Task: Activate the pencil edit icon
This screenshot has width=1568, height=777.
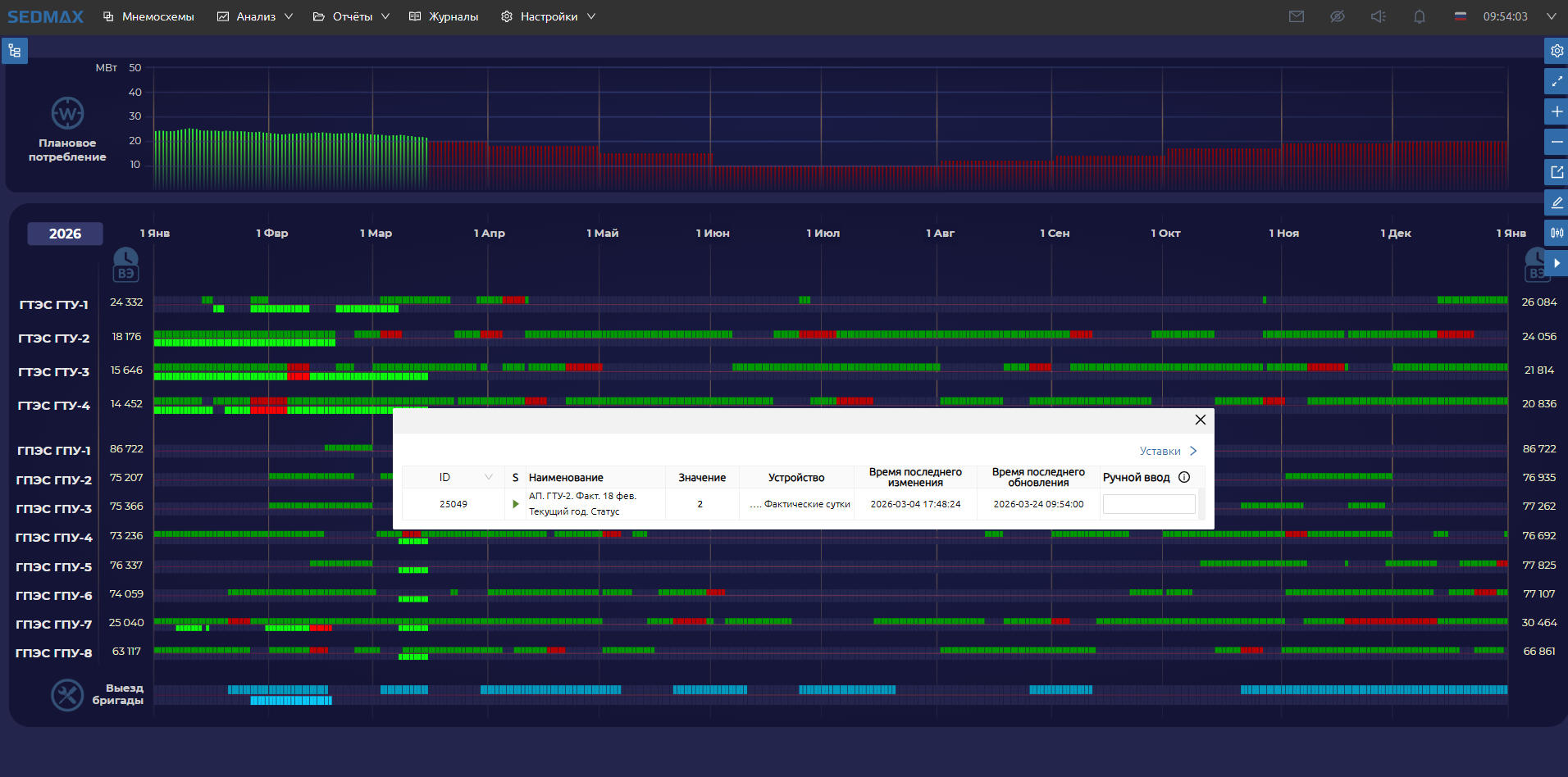Action: (1556, 202)
